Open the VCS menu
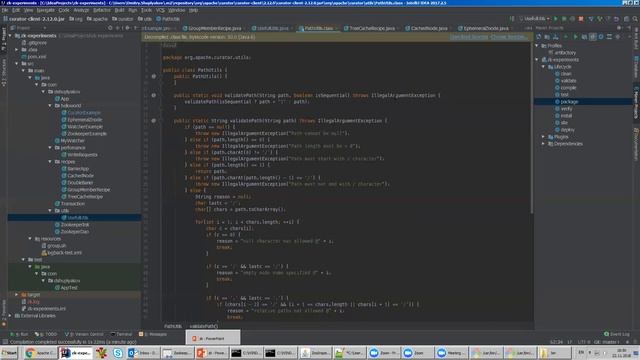640x360 pixels. click(x=160, y=10)
